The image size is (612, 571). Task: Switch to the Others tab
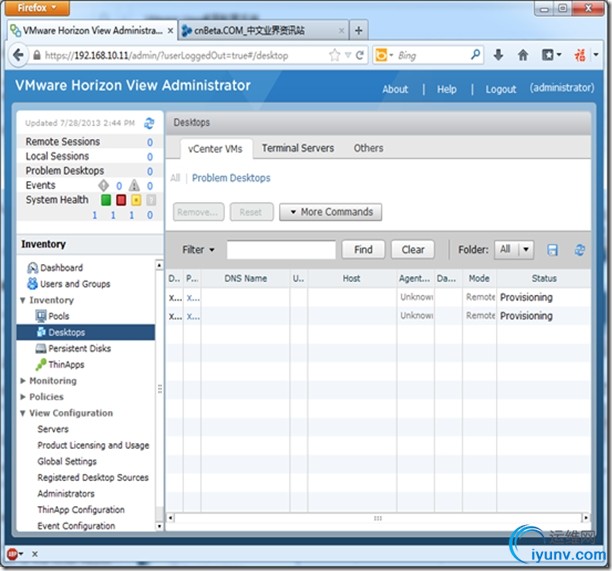click(368, 148)
